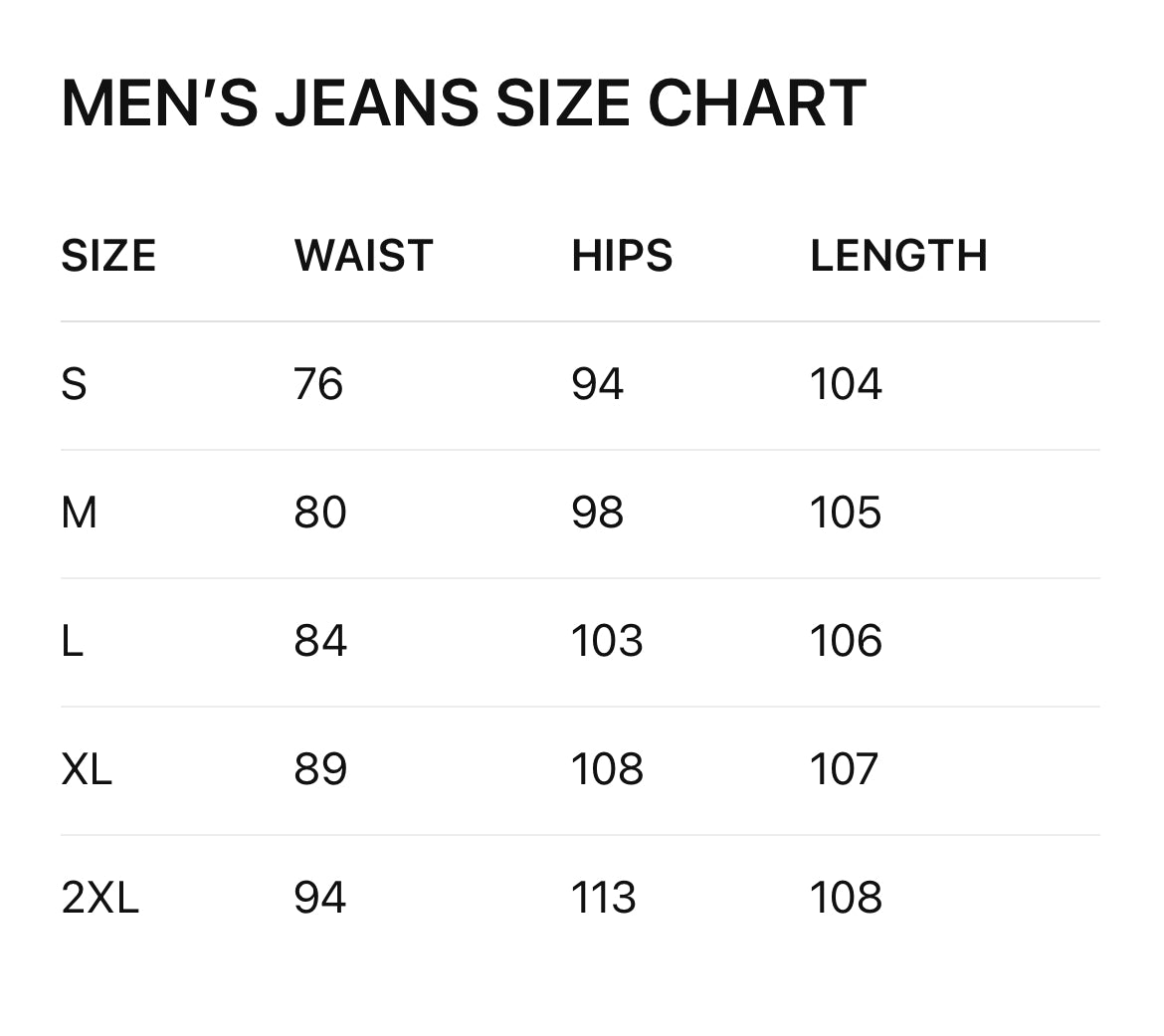The image size is (1164, 1036).
Task: Select the XL size row label
Action: (x=87, y=769)
